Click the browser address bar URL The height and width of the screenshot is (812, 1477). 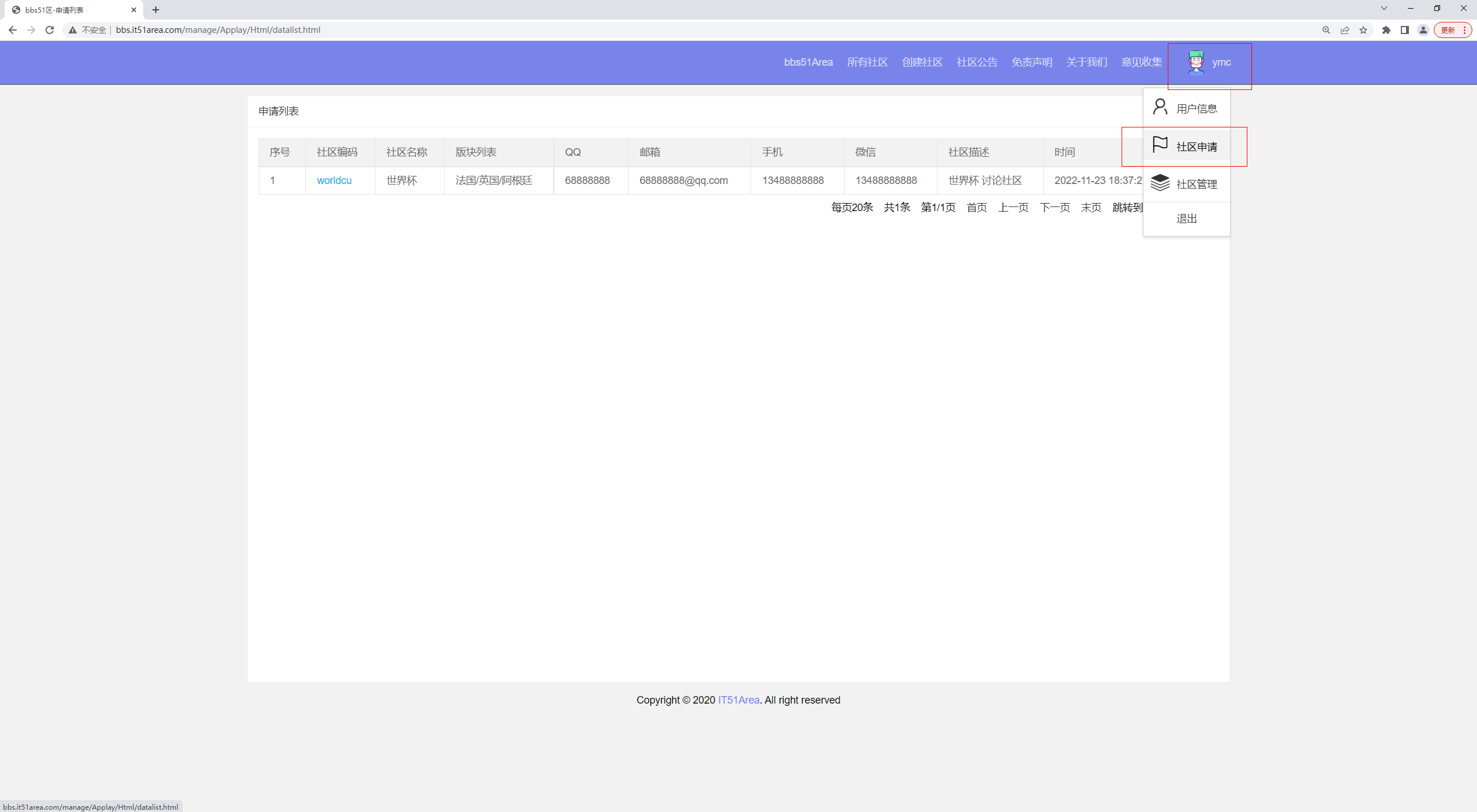(218, 30)
